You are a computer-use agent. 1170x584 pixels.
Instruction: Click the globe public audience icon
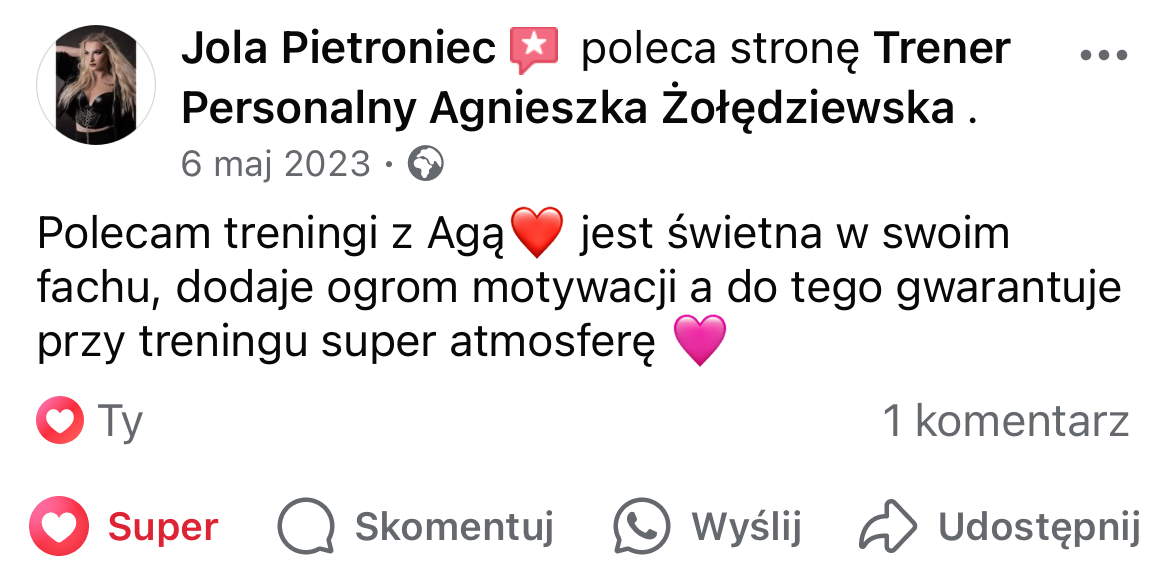[x=425, y=164]
